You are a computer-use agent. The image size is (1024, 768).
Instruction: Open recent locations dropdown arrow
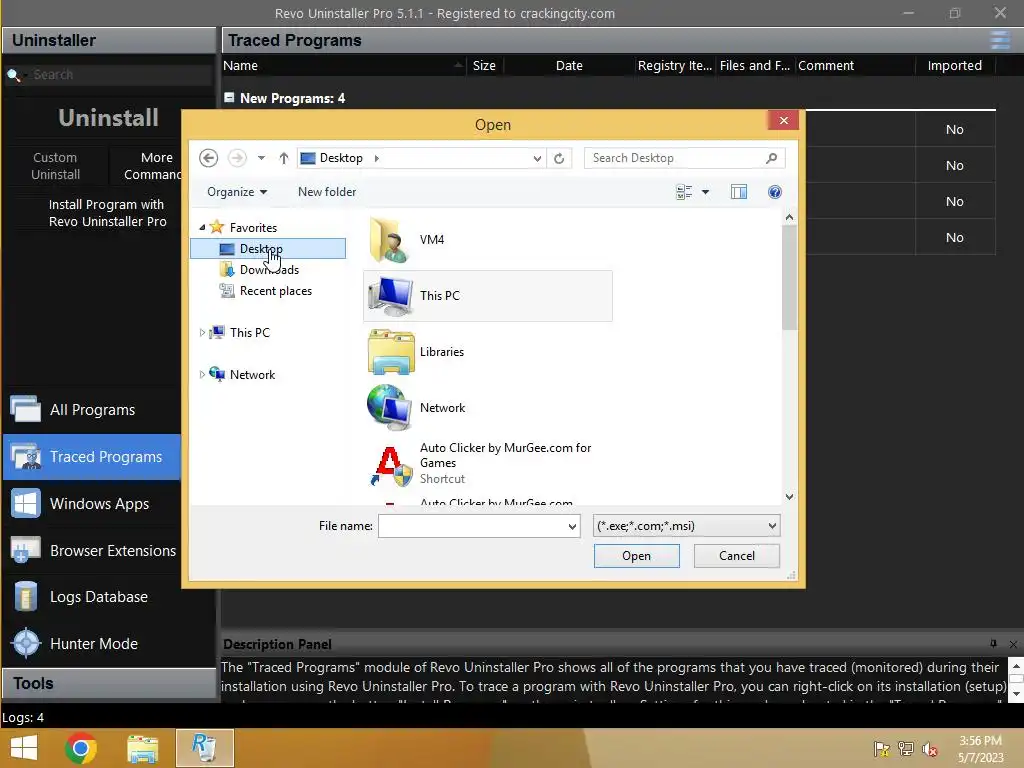261,158
